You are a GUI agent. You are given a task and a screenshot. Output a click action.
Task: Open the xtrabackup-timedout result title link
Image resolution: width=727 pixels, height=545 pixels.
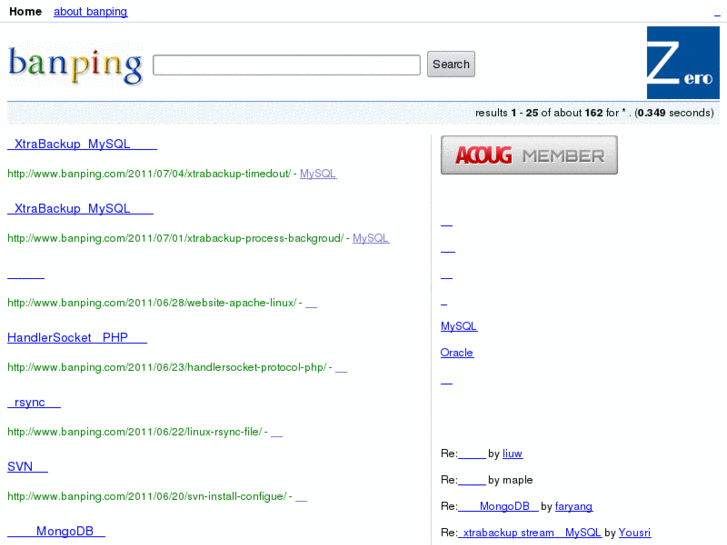tap(82, 144)
